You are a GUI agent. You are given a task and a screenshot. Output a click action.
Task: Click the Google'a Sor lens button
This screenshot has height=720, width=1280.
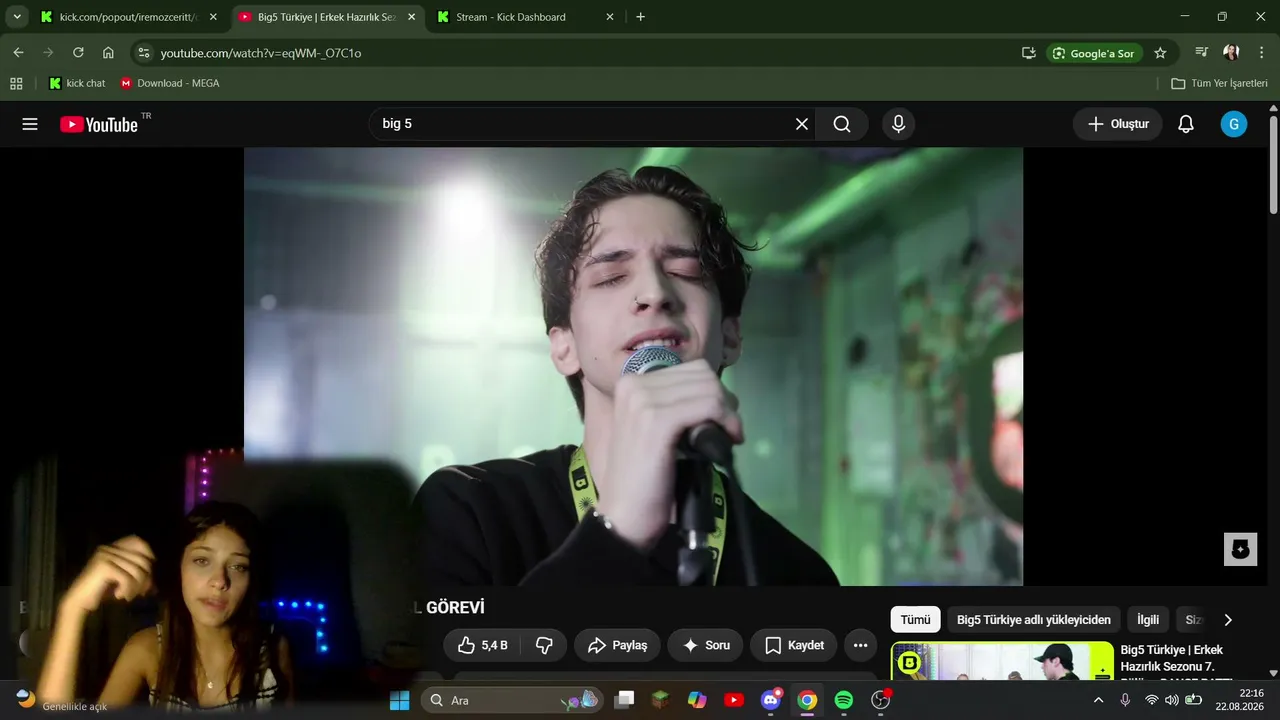[1094, 53]
